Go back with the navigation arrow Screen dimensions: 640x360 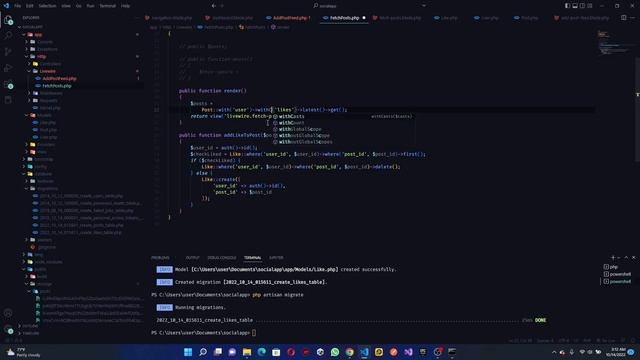coord(213,6)
